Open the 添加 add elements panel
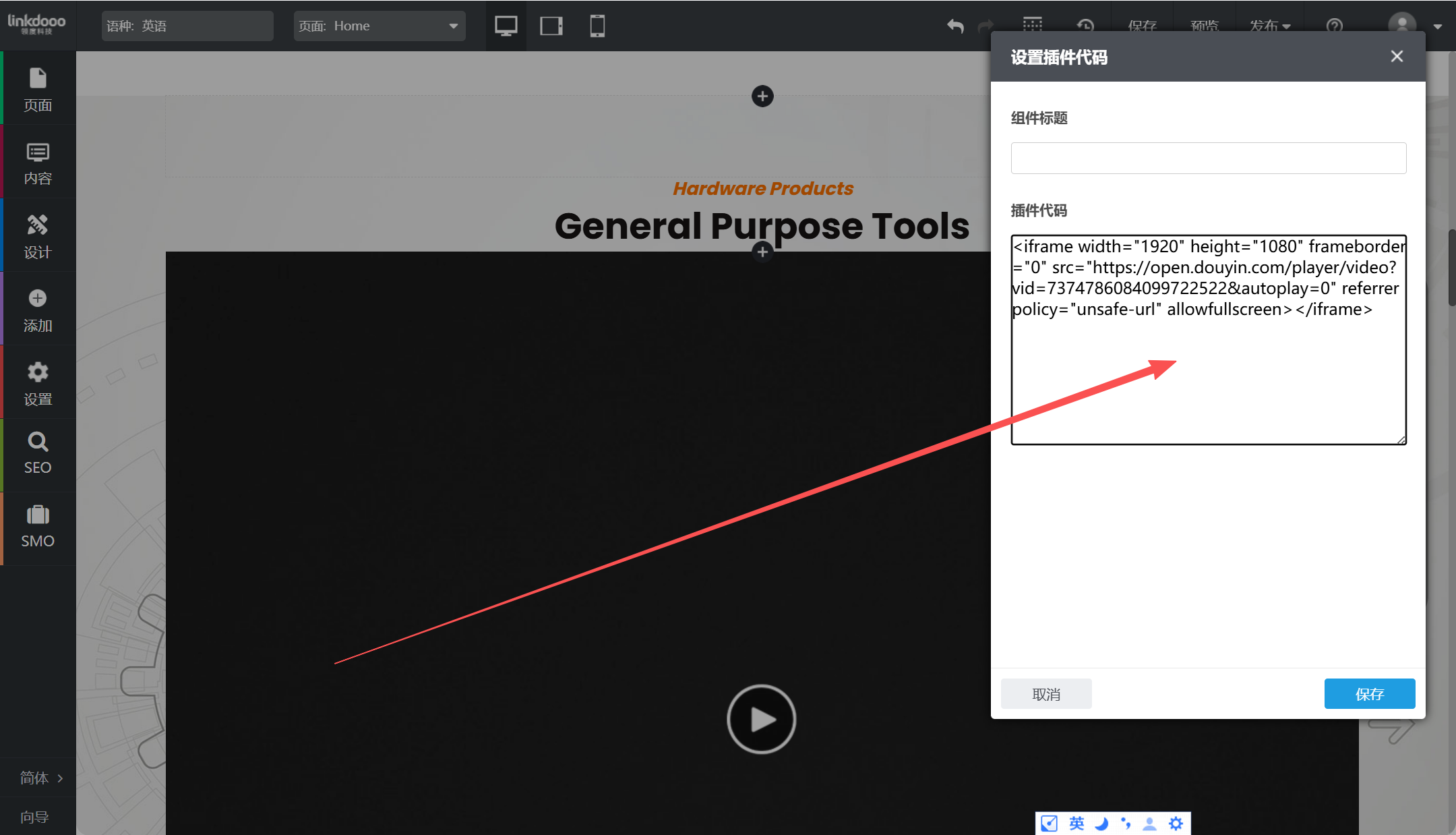This screenshot has width=1456, height=835. click(38, 310)
